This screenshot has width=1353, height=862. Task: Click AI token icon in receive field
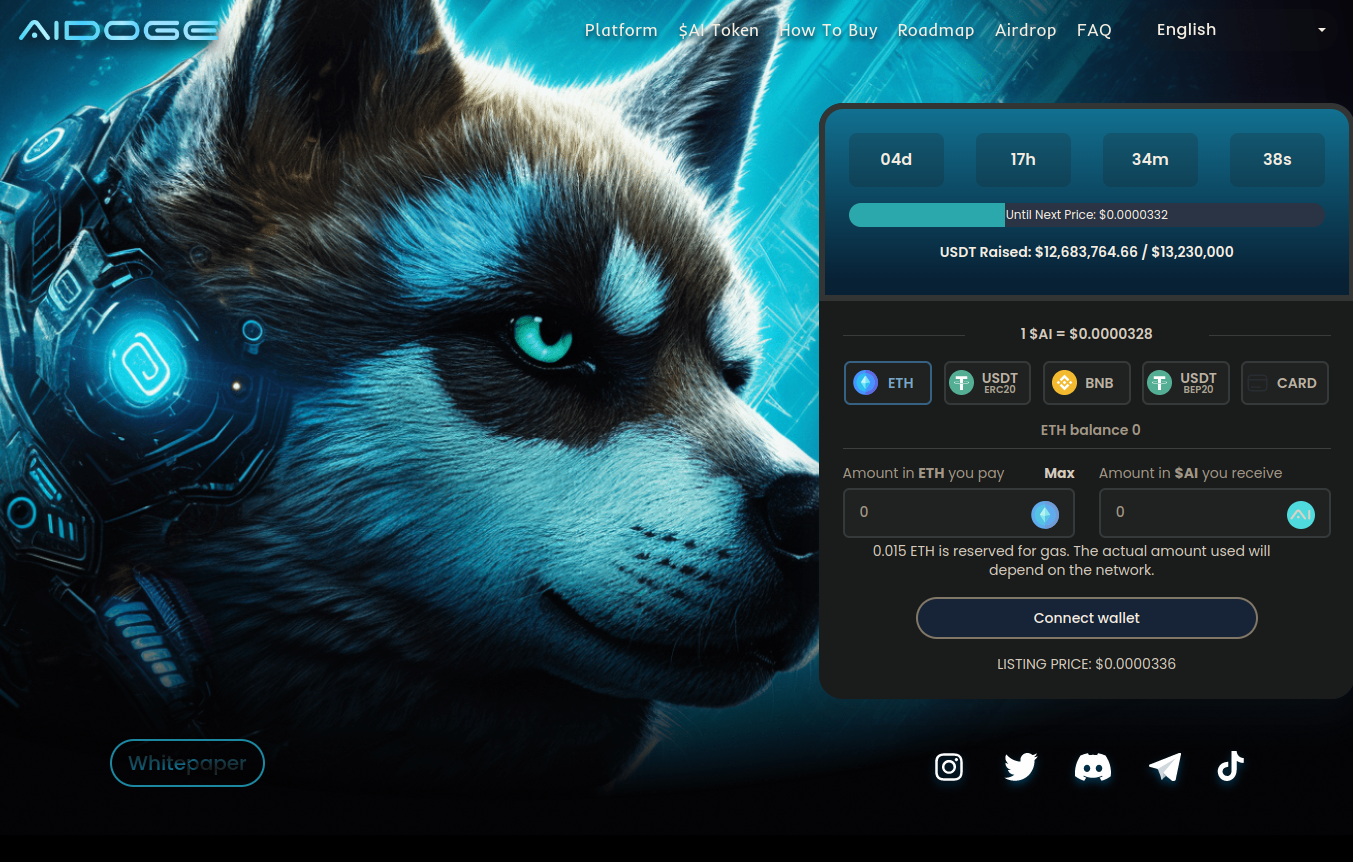pos(1300,514)
